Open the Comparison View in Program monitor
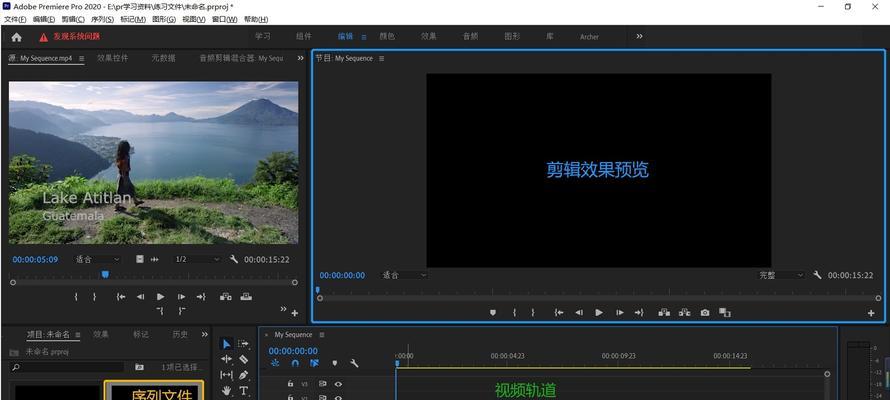Screen dimensions: 890x400 tap(725, 313)
